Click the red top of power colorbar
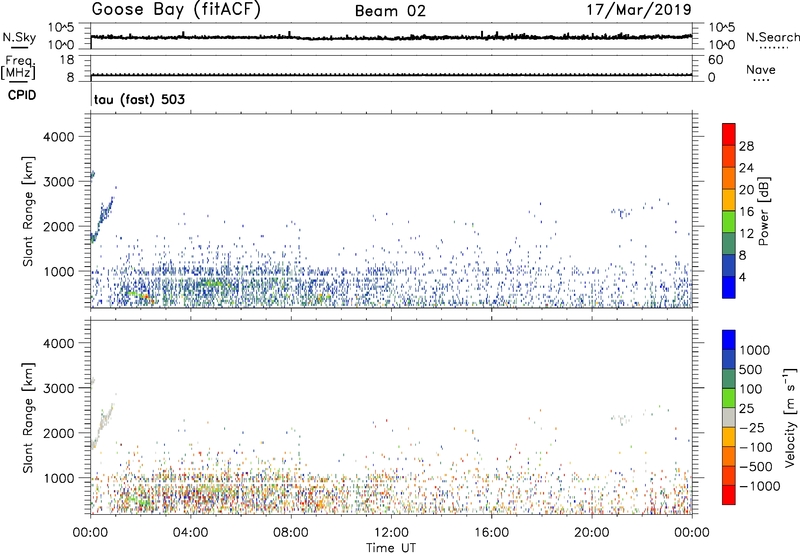Viewport: 800px width, 554px height. 729,134
